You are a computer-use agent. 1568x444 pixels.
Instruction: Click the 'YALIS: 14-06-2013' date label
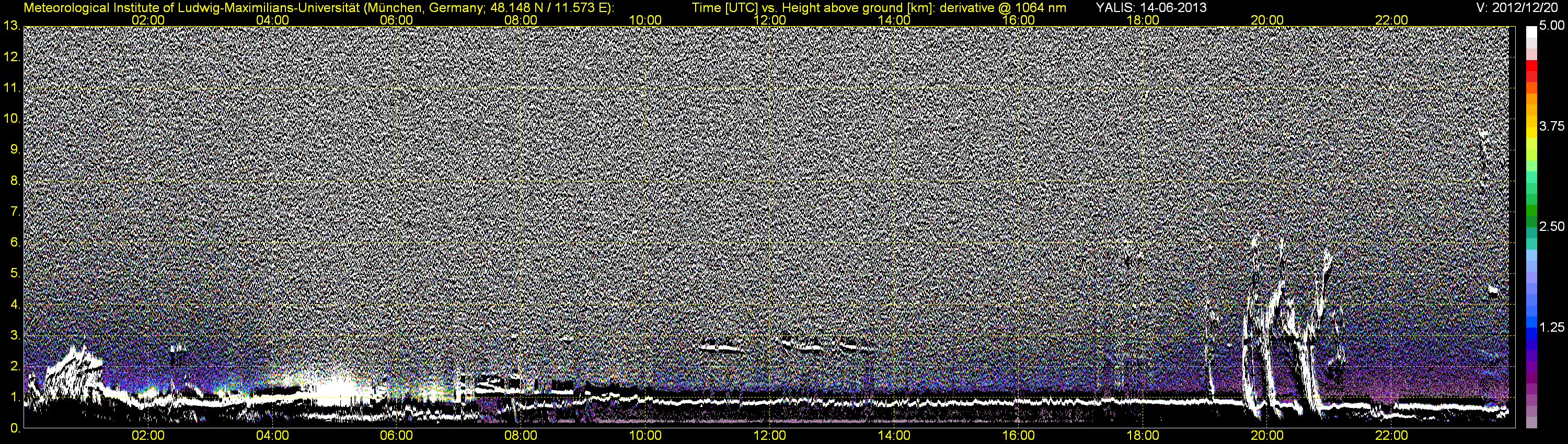click(x=1151, y=8)
